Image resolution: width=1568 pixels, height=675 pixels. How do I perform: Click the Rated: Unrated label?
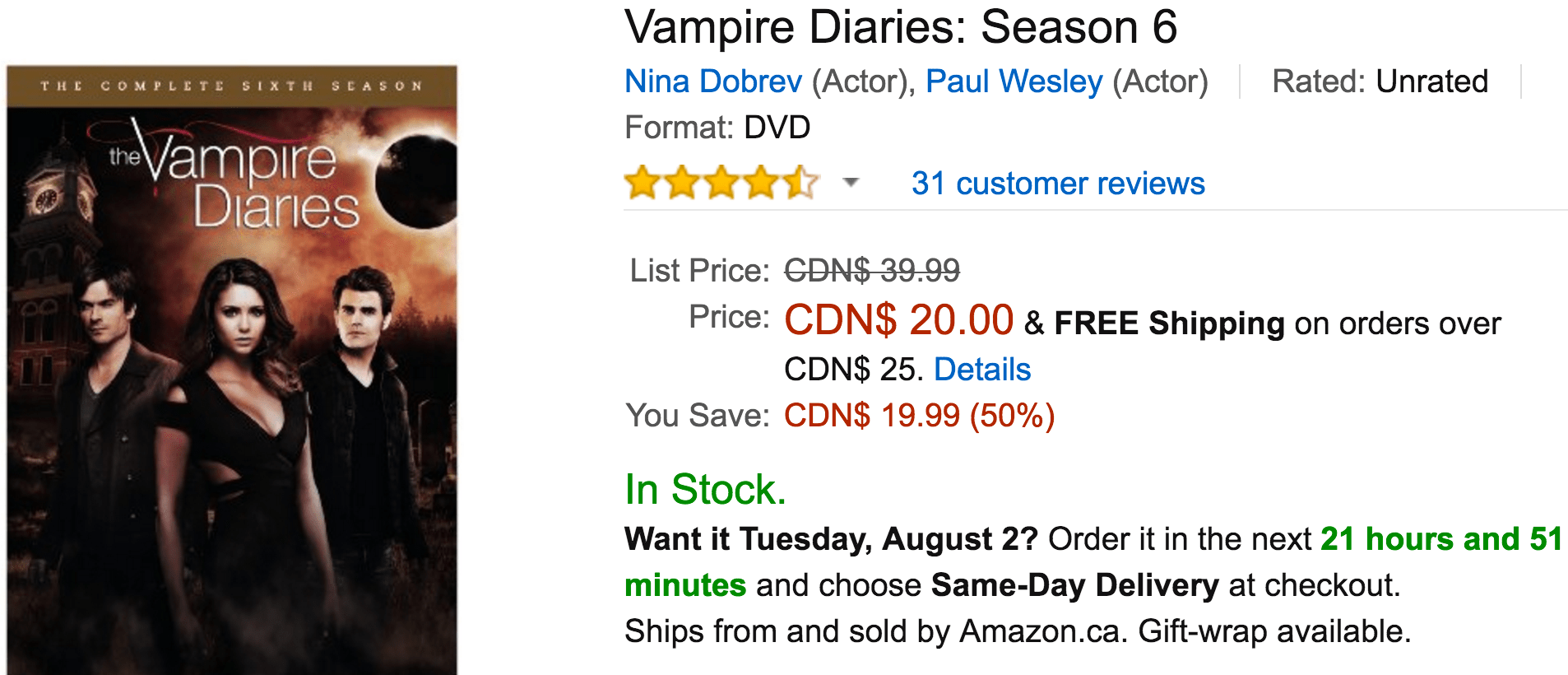pos(1380,81)
